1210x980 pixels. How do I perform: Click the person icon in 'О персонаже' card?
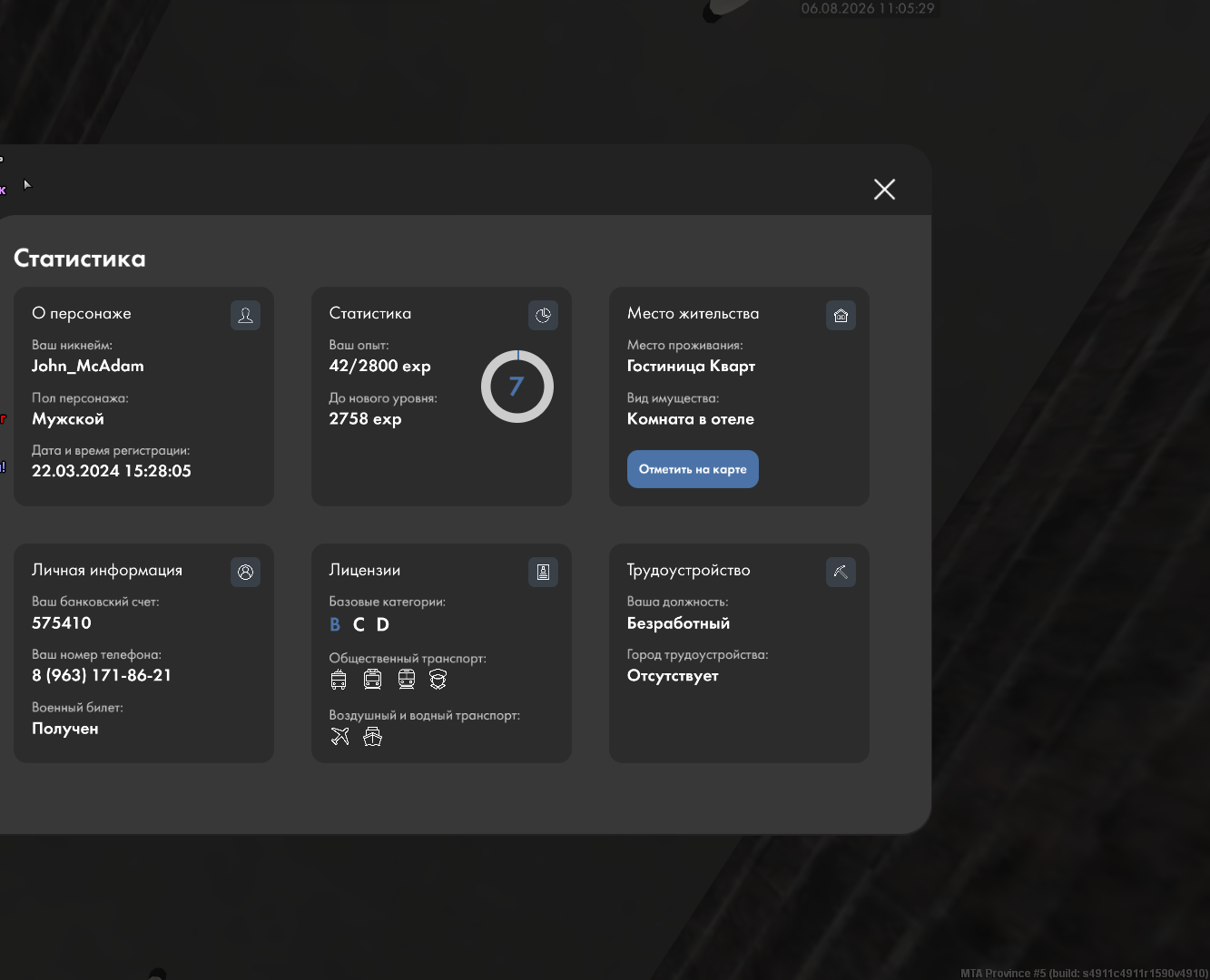pyautogui.click(x=245, y=315)
